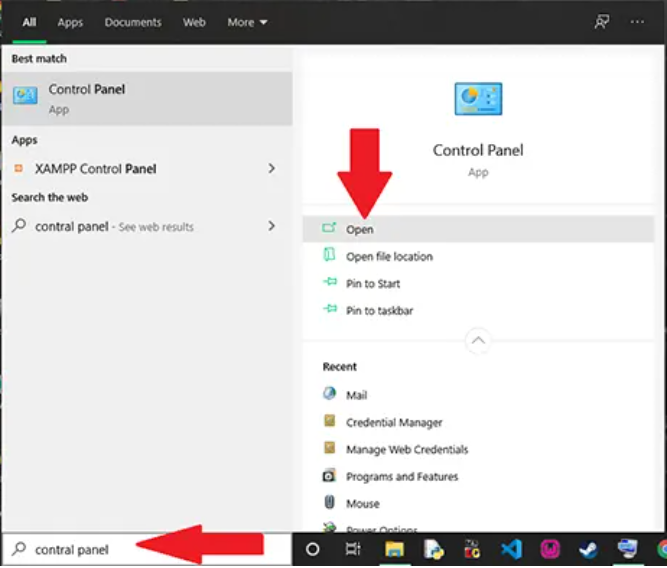Image resolution: width=667 pixels, height=568 pixels.
Task: Click the search box with contral panel
Action: [x=147, y=549]
